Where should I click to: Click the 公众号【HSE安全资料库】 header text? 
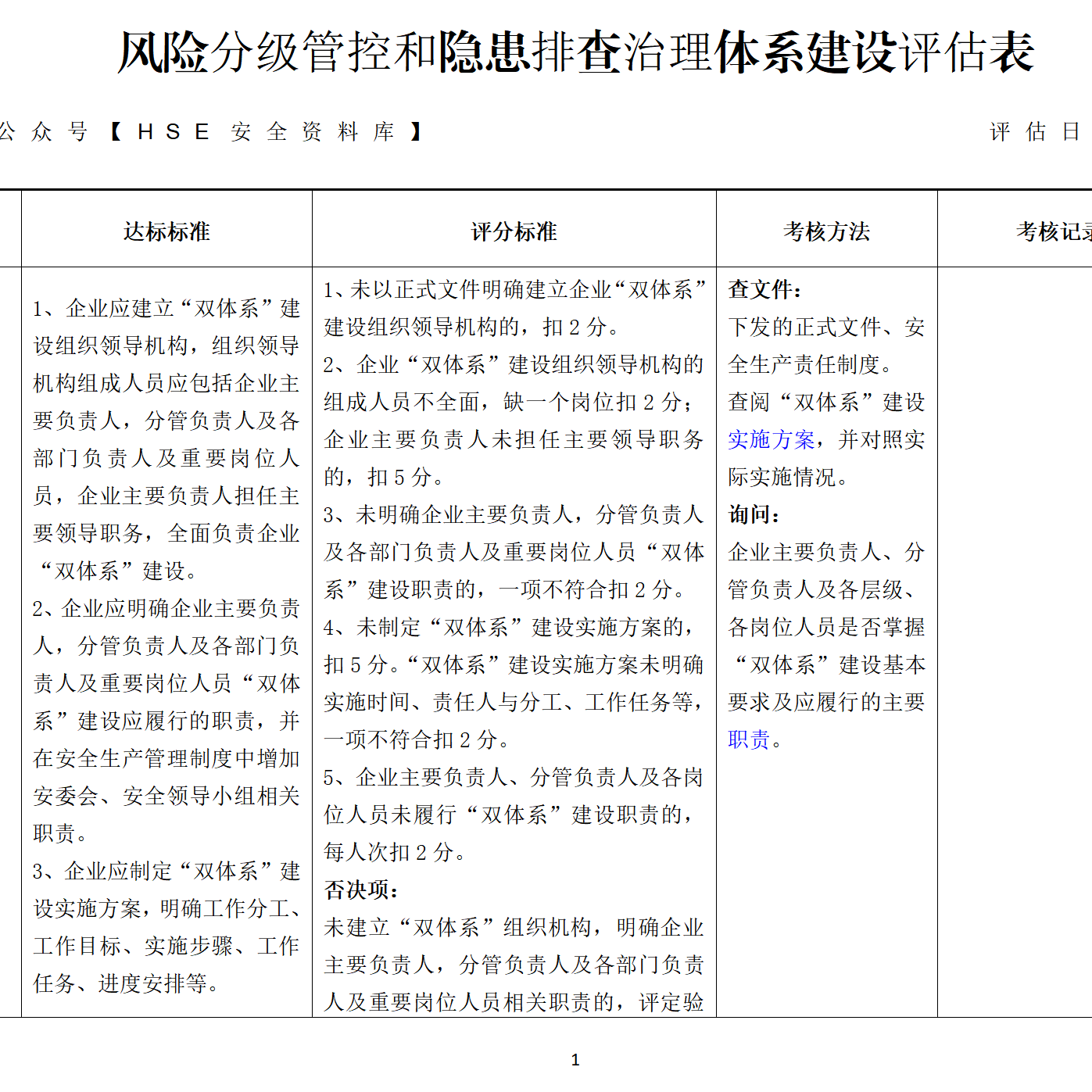point(211,132)
